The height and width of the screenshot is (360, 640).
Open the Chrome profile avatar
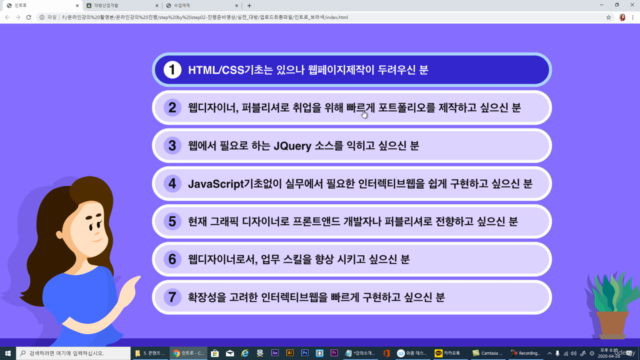pos(622,17)
